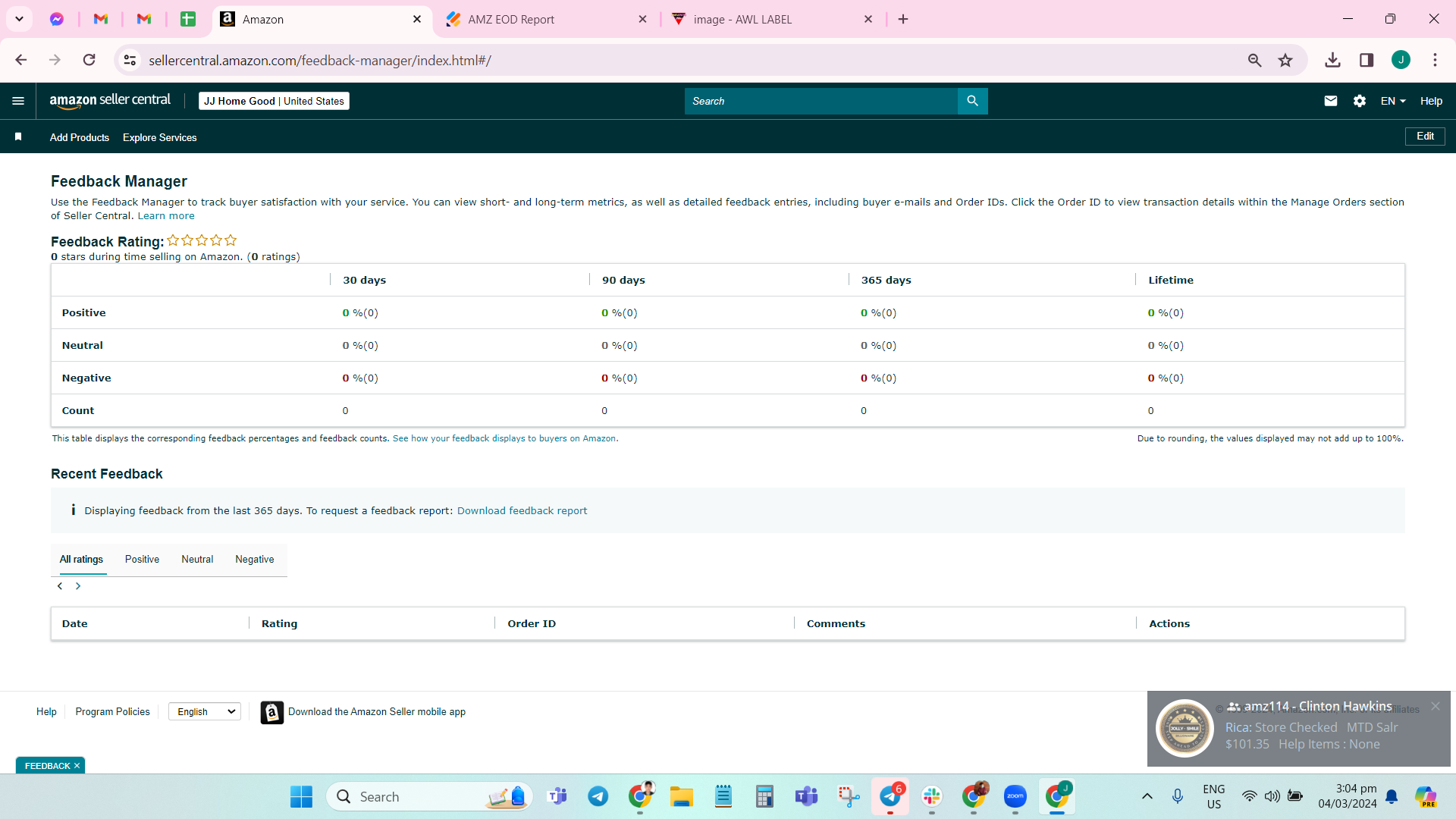Open the Seller Central hamburger menu
Screen dimensions: 1456x819
tap(18, 101)
